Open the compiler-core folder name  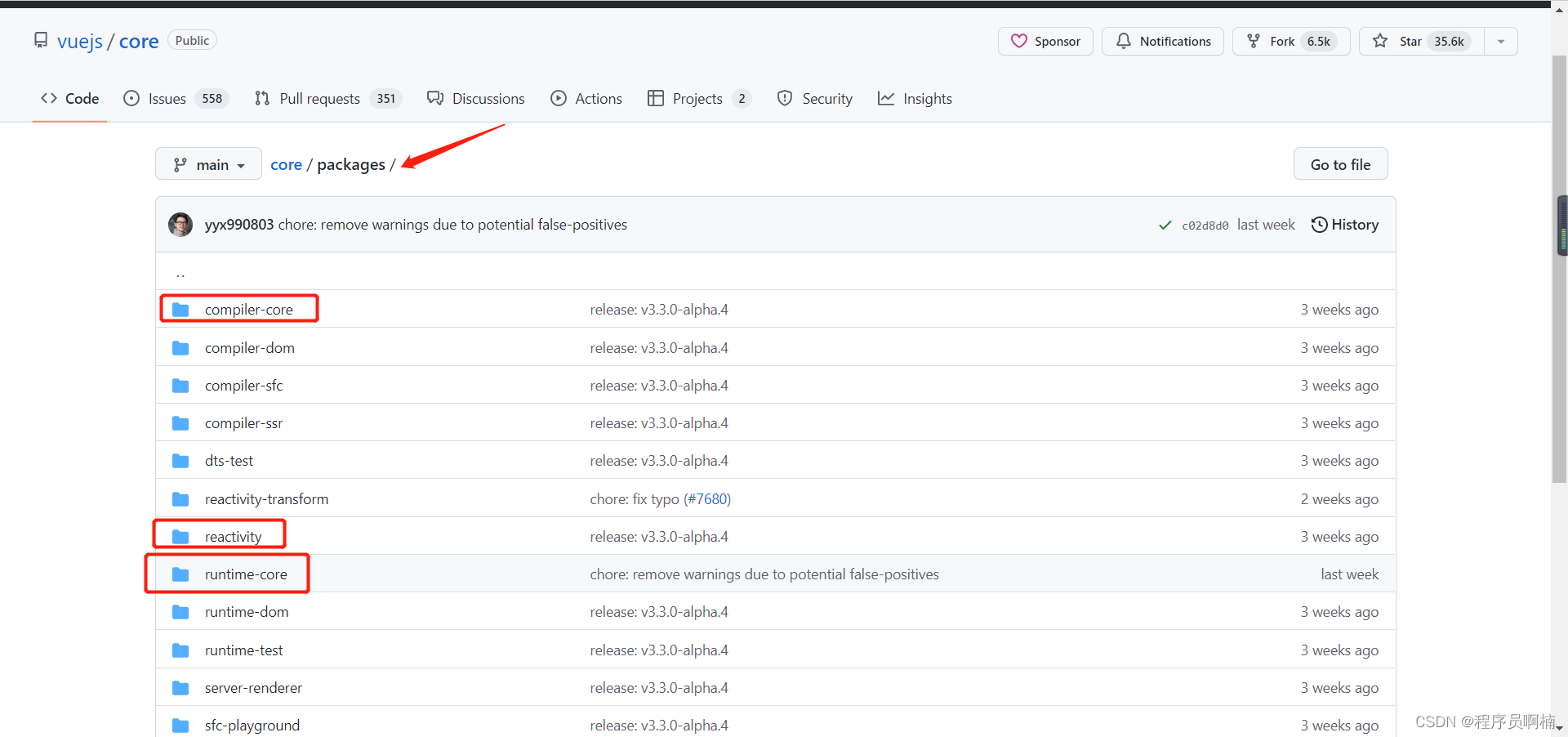click(x=249, y=310)
